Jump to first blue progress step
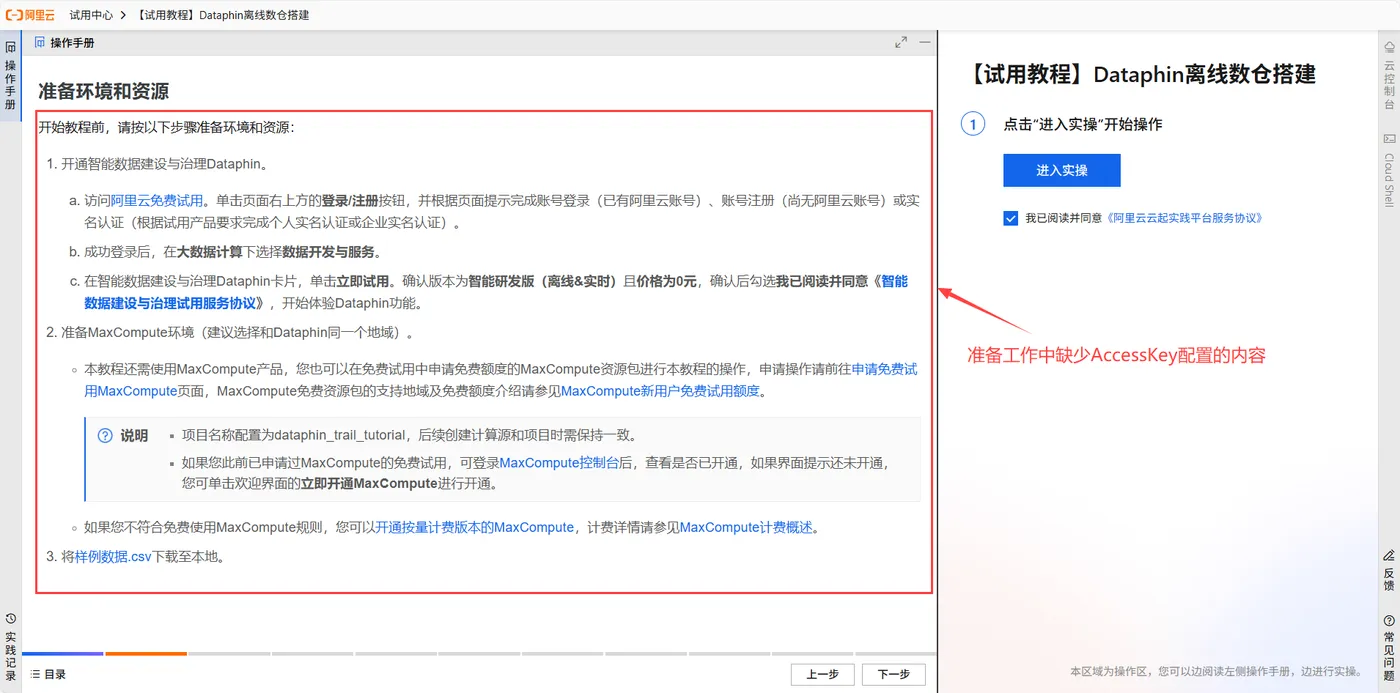This screenshot has height=693, width=1400. tap(62, 654)
